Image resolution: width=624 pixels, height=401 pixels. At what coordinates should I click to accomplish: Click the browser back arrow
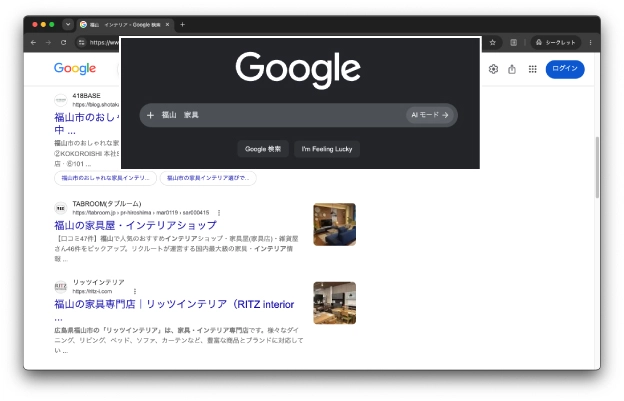[33, 43]
